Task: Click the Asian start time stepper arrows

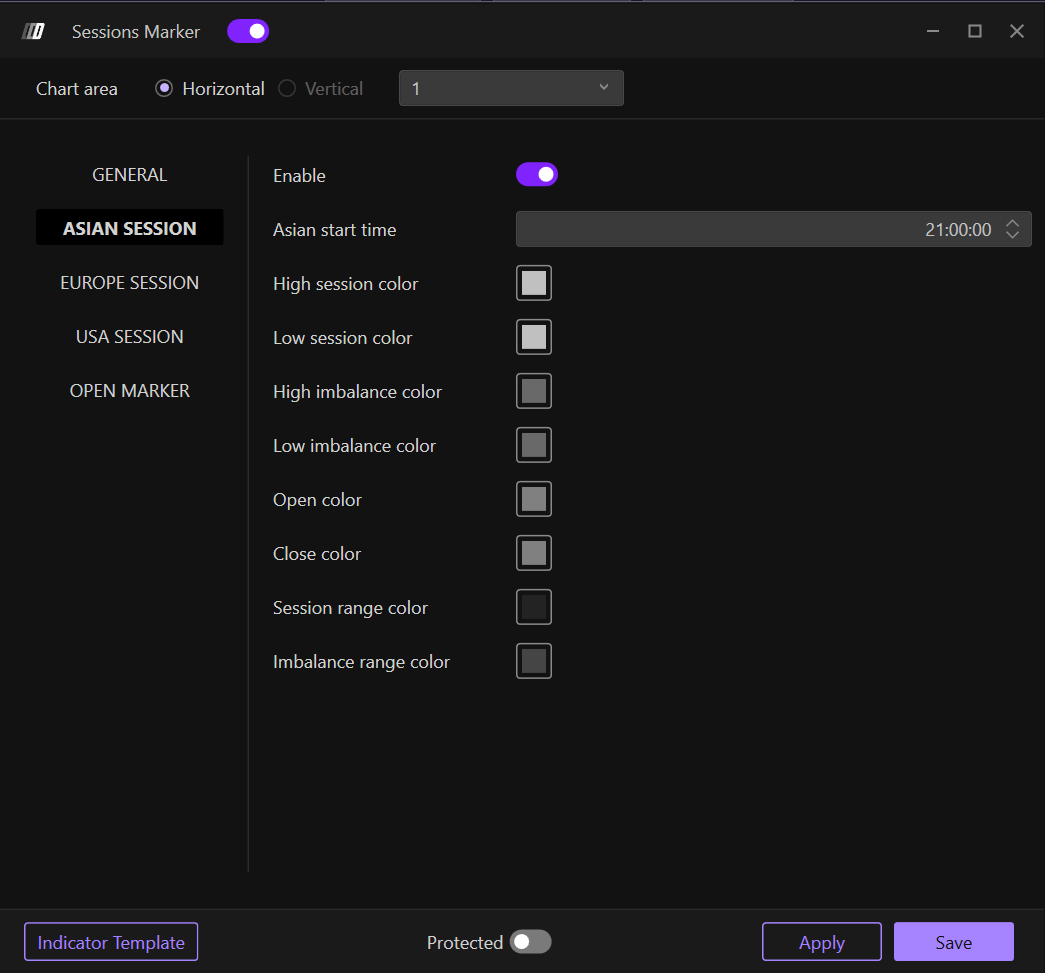Action: click(x=1012, y=229)
